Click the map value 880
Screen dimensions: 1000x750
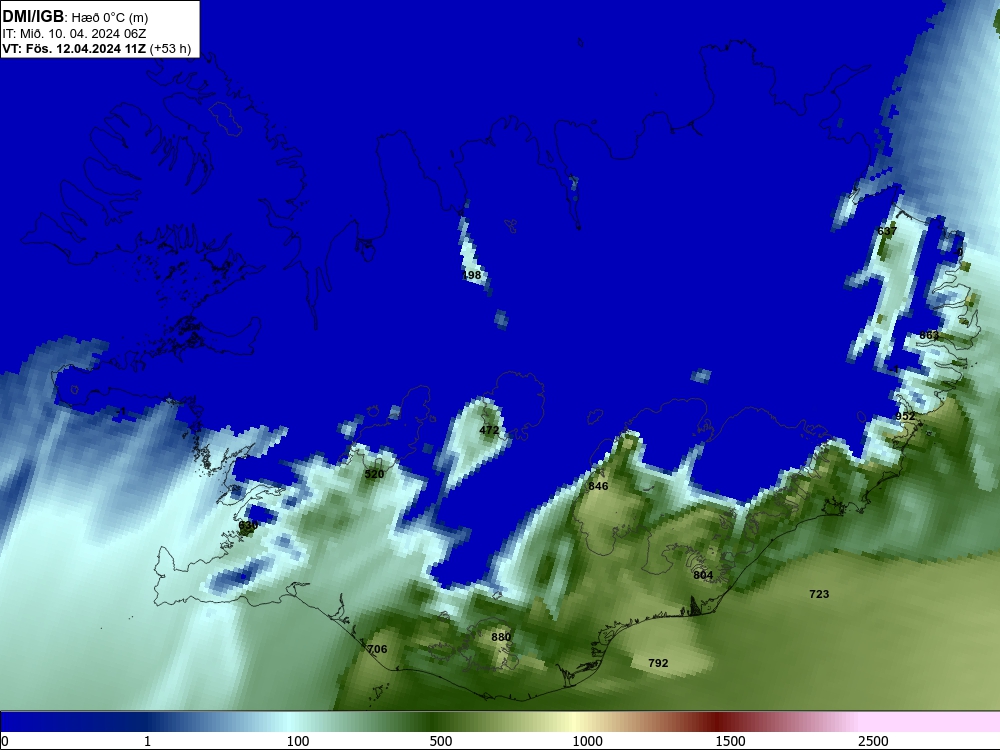pos(501,637)
